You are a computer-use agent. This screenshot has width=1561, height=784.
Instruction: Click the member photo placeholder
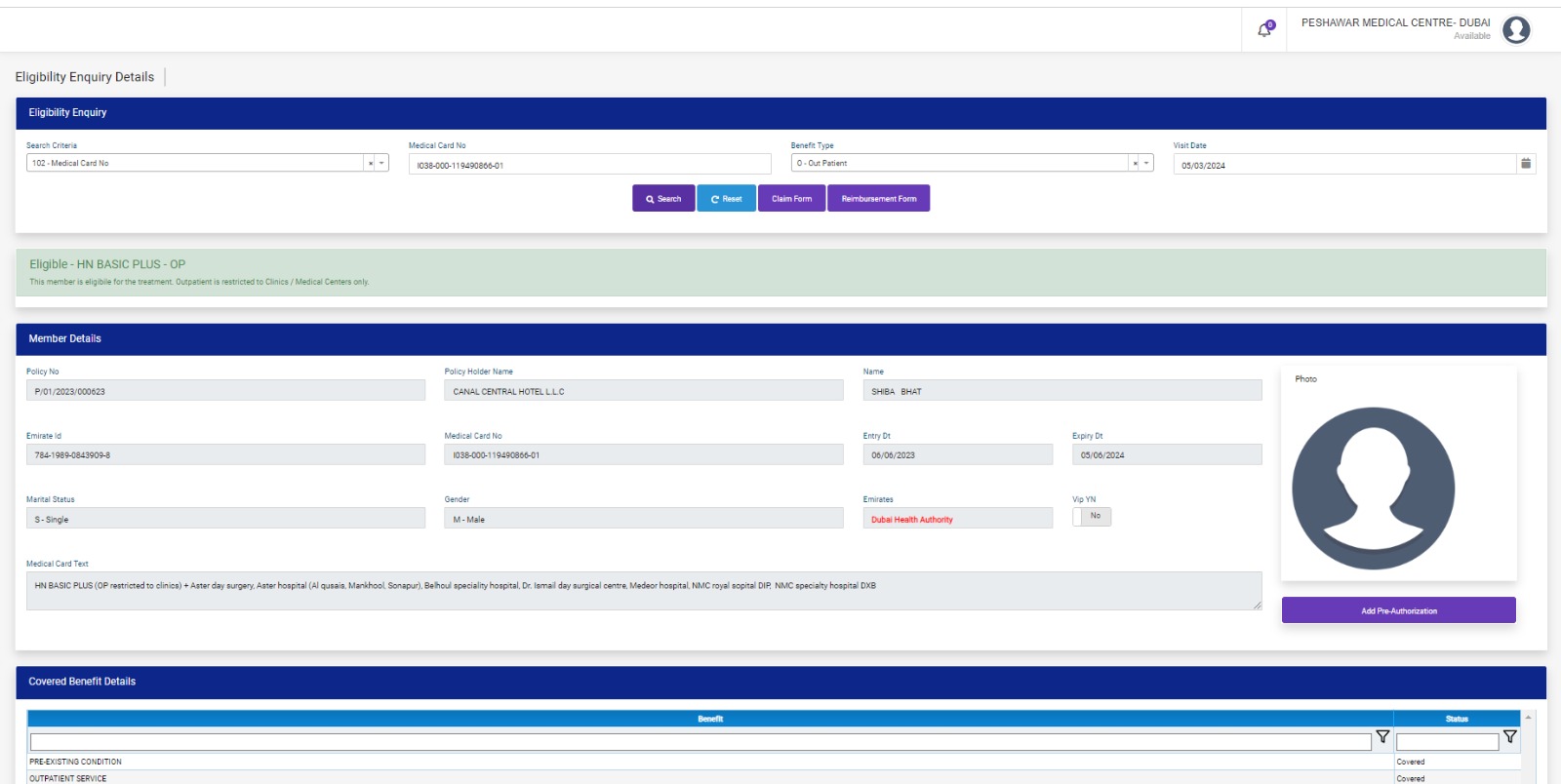point(1373,488)
